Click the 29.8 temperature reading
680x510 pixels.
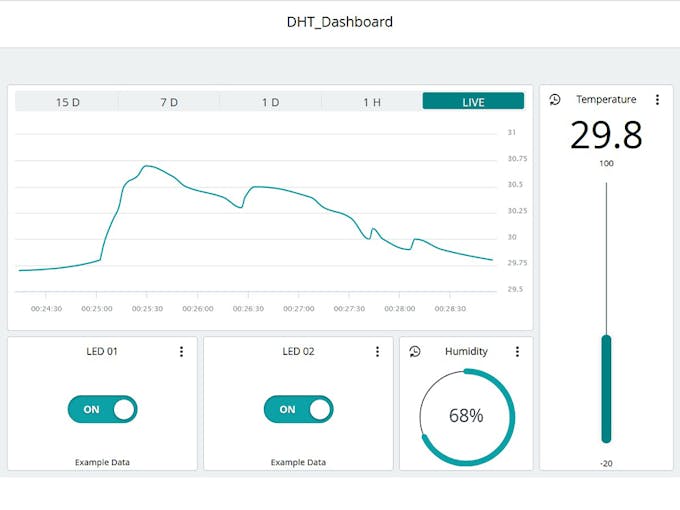(x=606, y=135)
